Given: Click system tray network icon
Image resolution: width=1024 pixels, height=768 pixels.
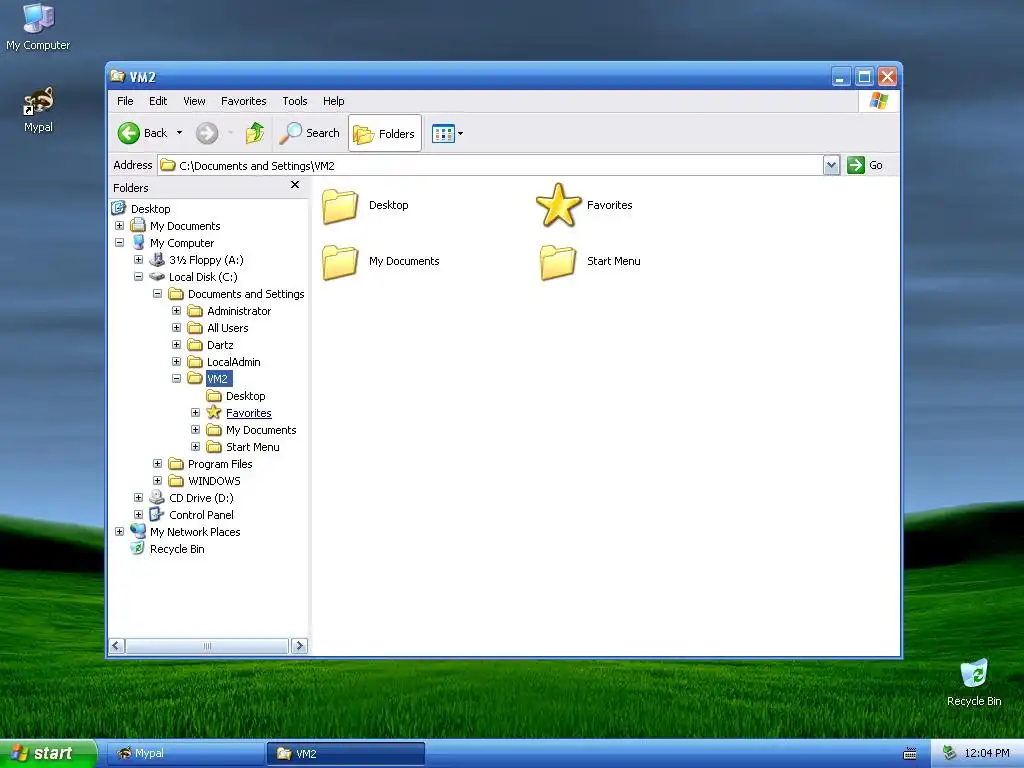Looking at the screenshot, I should tap(950, 753).
